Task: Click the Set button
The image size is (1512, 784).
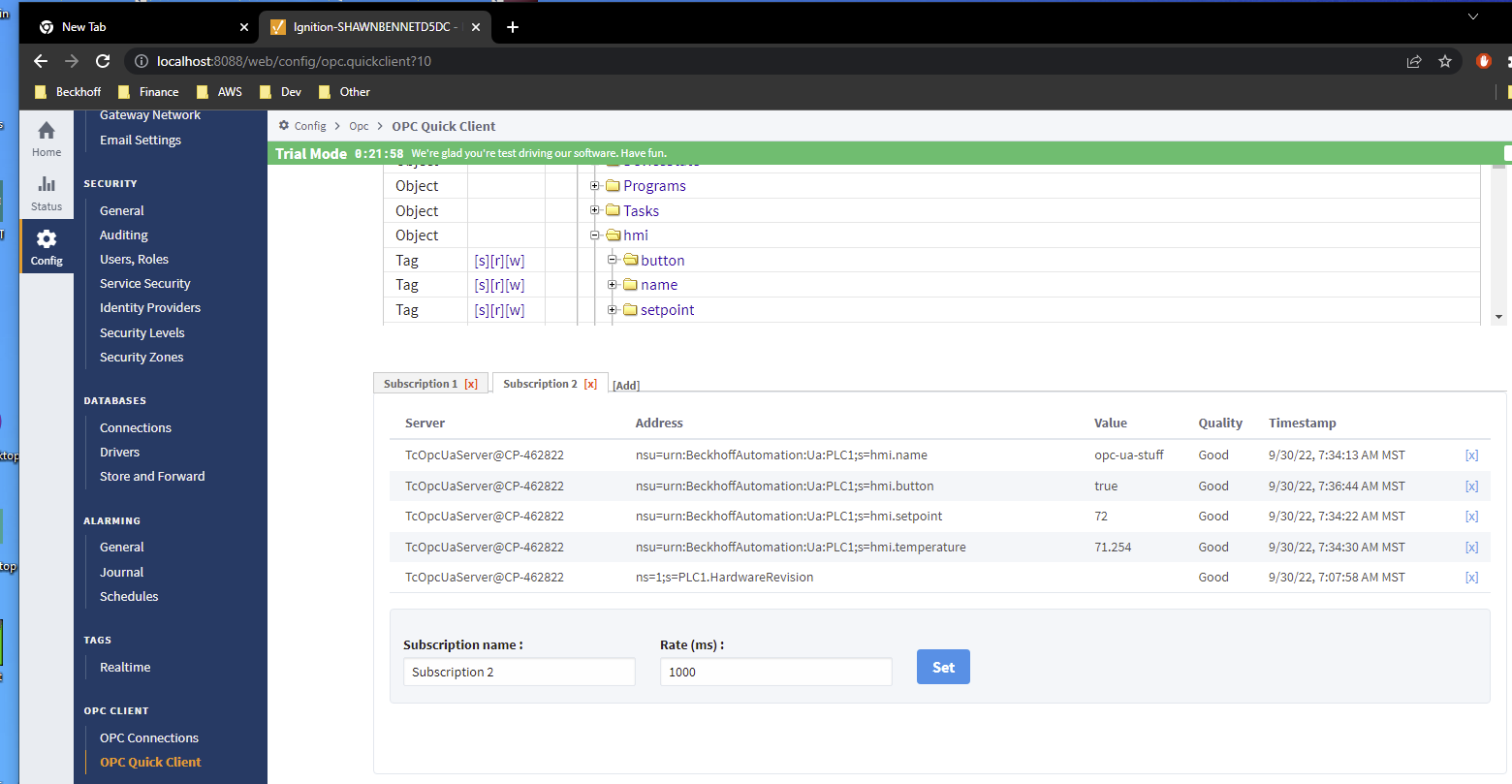Action: pyautogui.click(x=943, y=667)
